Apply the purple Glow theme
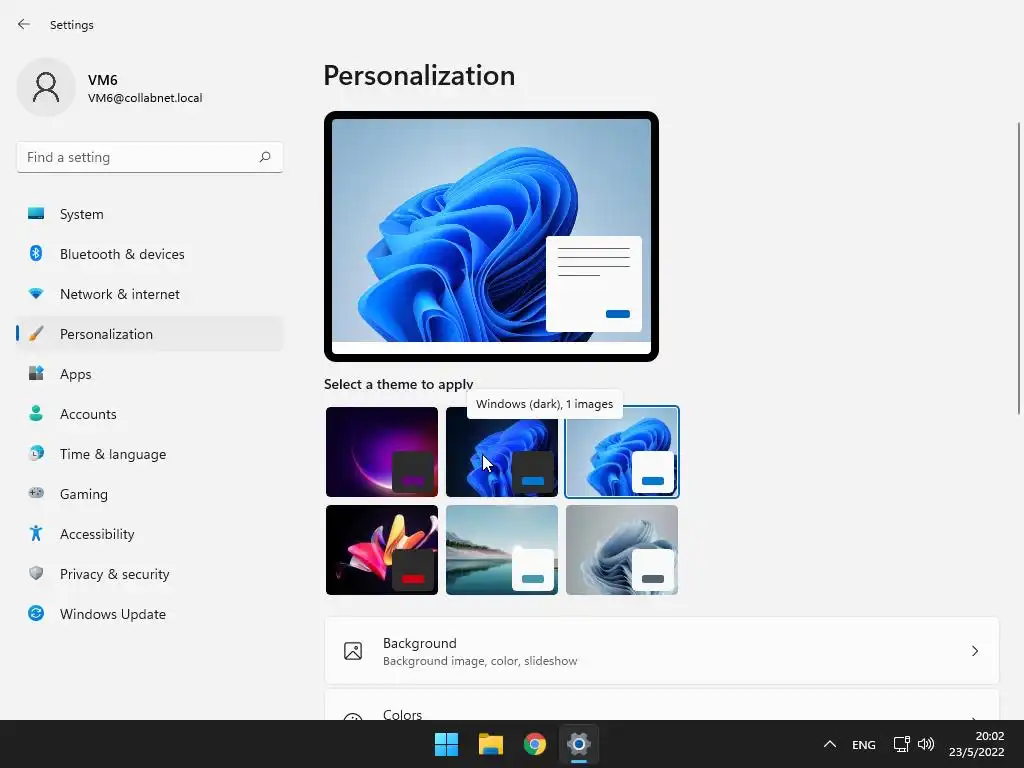This screenshot has width=1024, height=768. click(382, 452)
